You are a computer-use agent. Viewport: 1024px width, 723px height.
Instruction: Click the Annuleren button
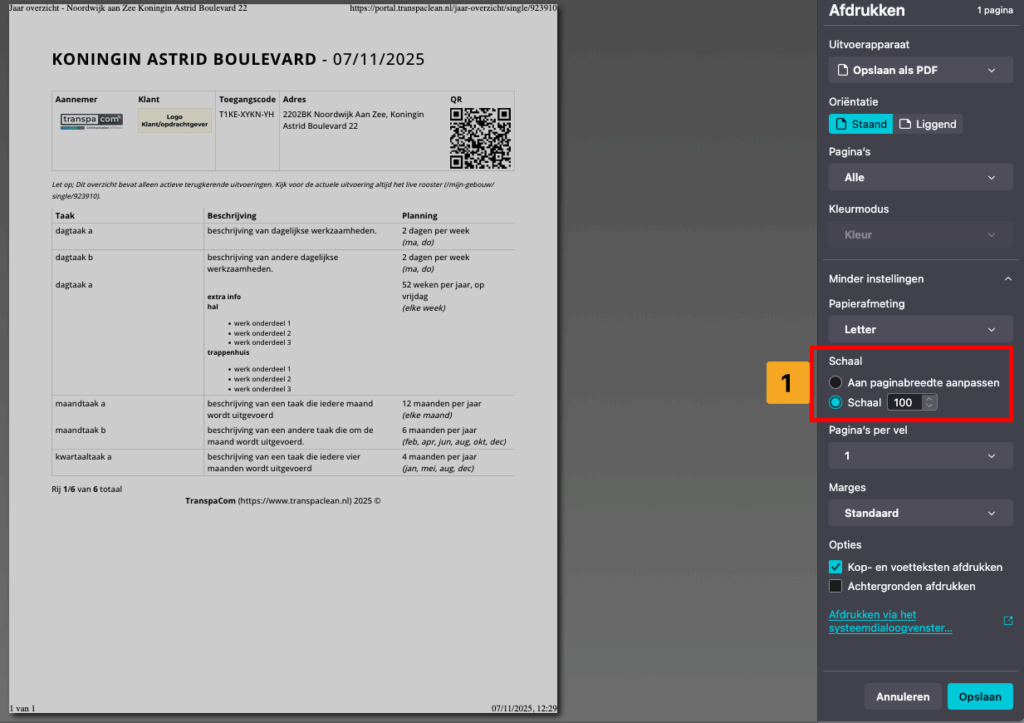pos(902,696)
